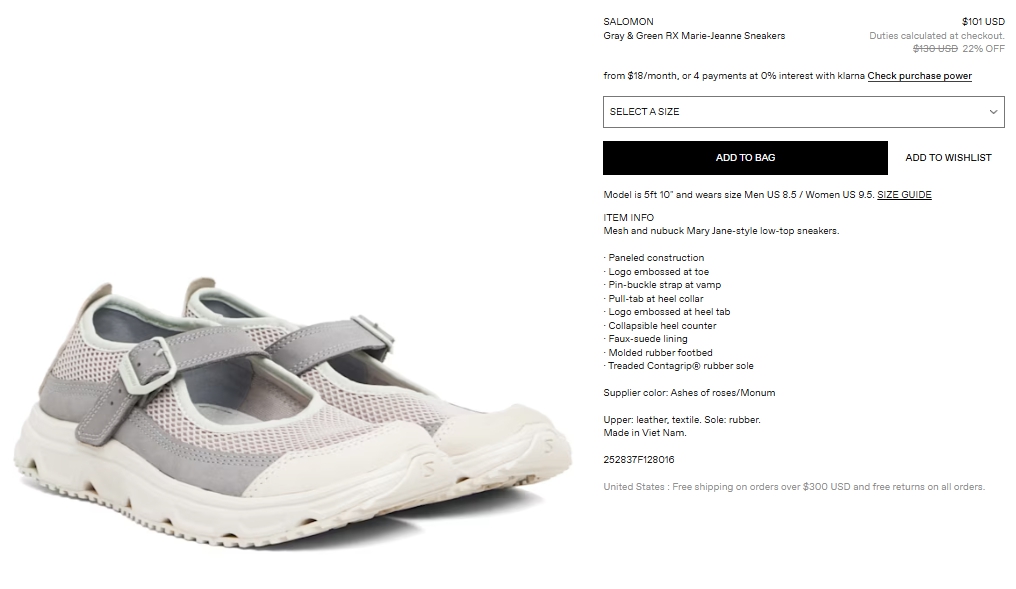Viewport: 1016px width, 589px height.
Task: Click the product code 252837F128016
Action: point(639,459)
